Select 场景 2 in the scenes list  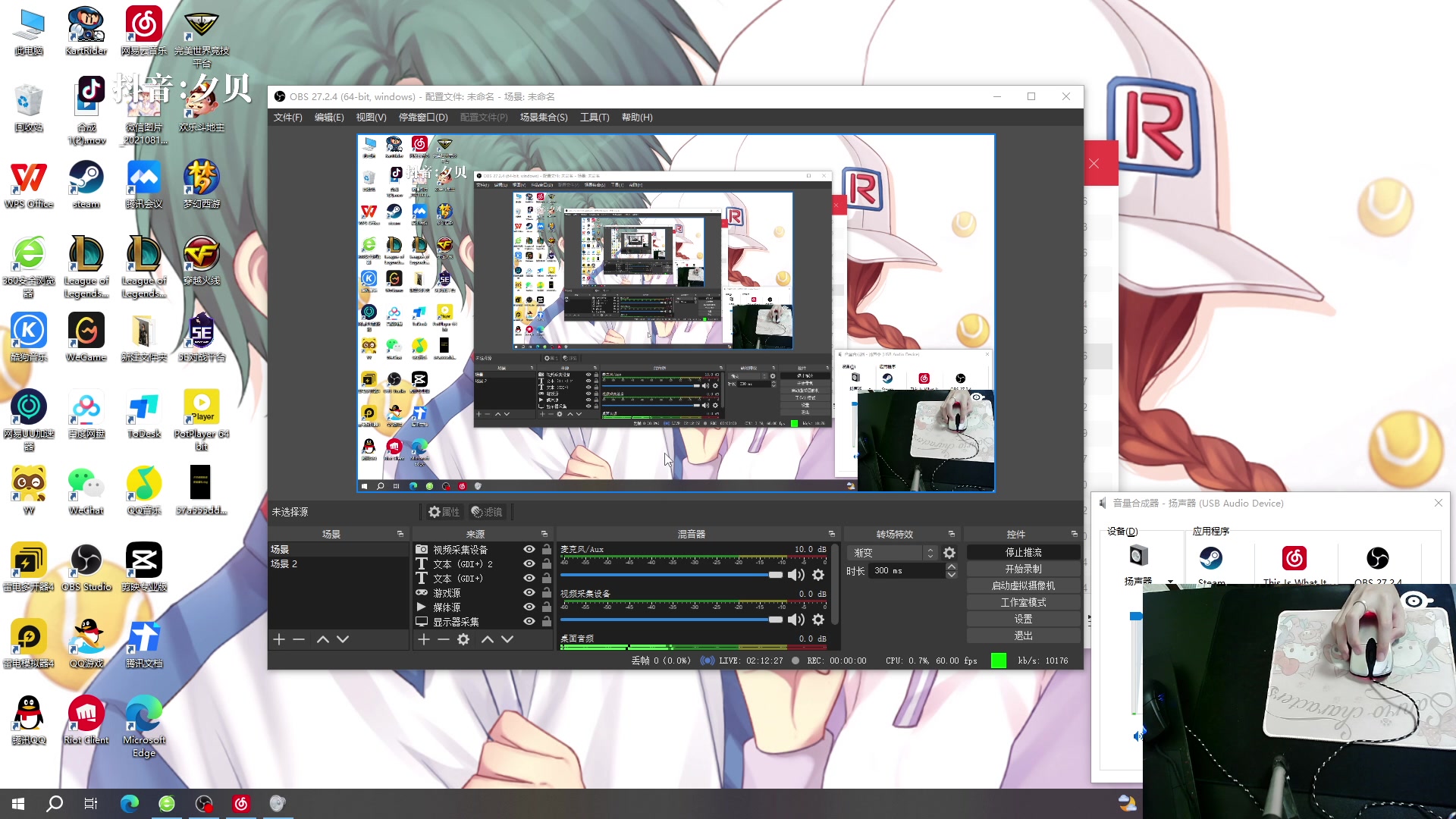pyautogui.click(x=338, y=563)
